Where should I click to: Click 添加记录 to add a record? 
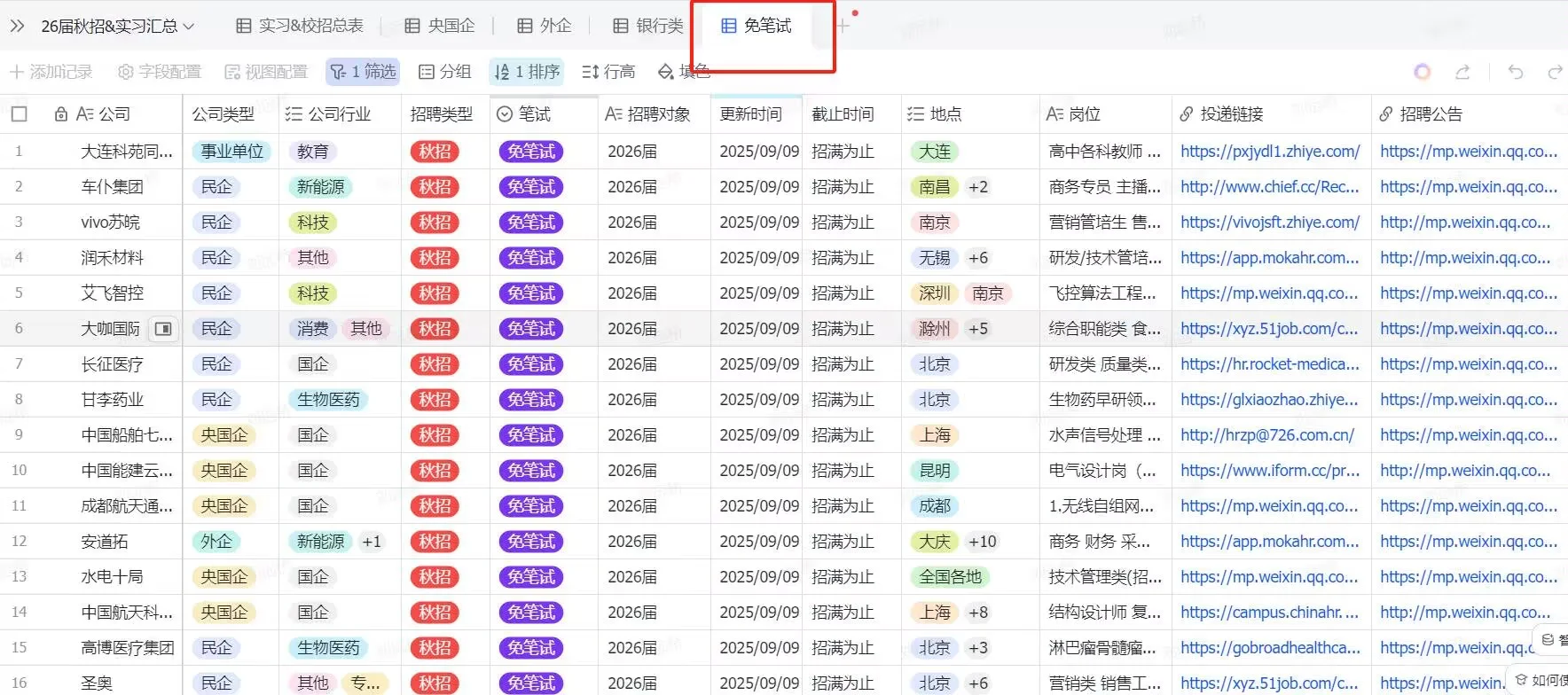(51, 72)
